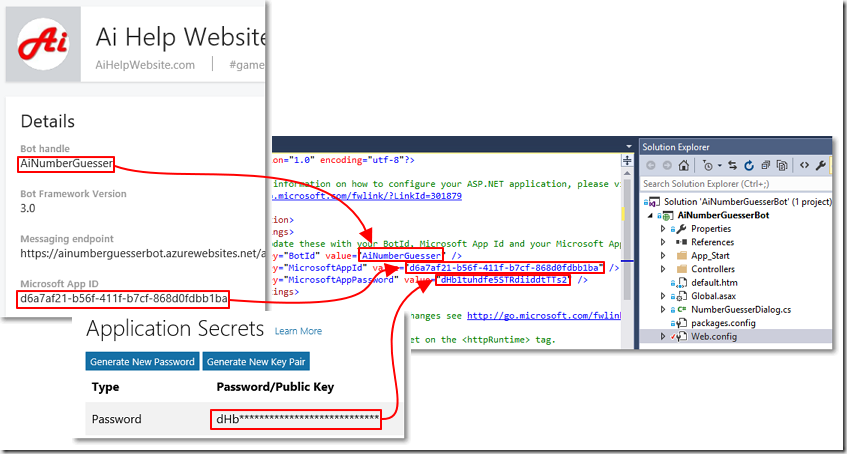Click the Back arrow in Solution Explorer
The width and height of the screenshot is (847, 454).
click(x=651, y=165)
